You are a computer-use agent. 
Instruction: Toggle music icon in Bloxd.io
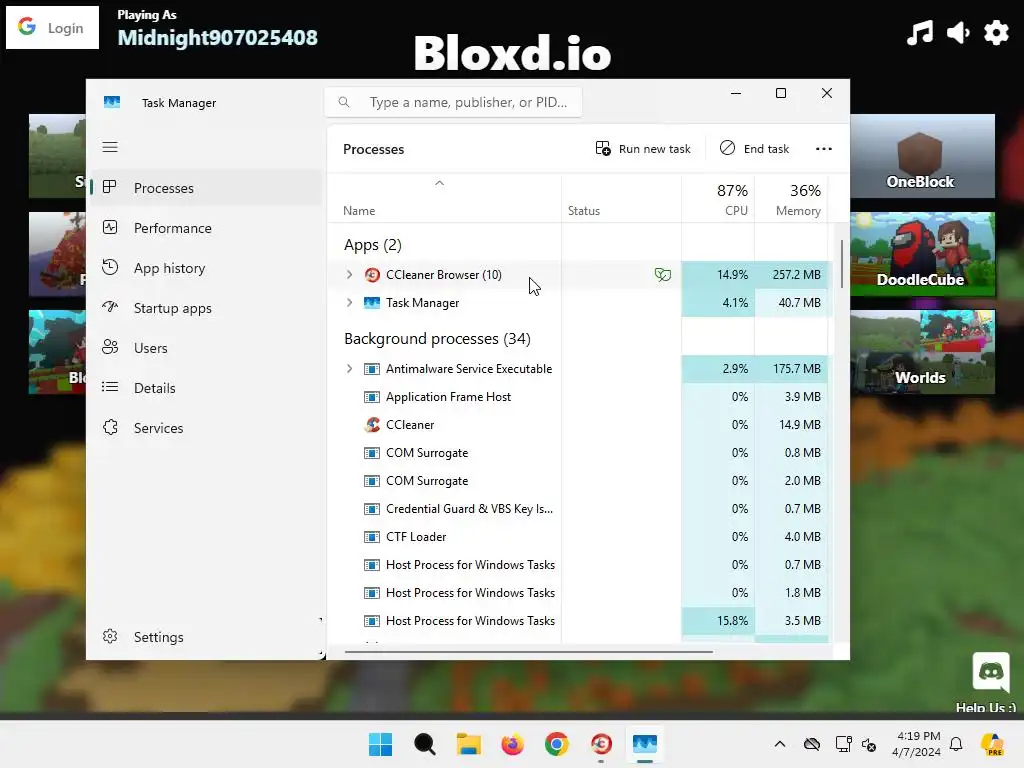[920, 32]
